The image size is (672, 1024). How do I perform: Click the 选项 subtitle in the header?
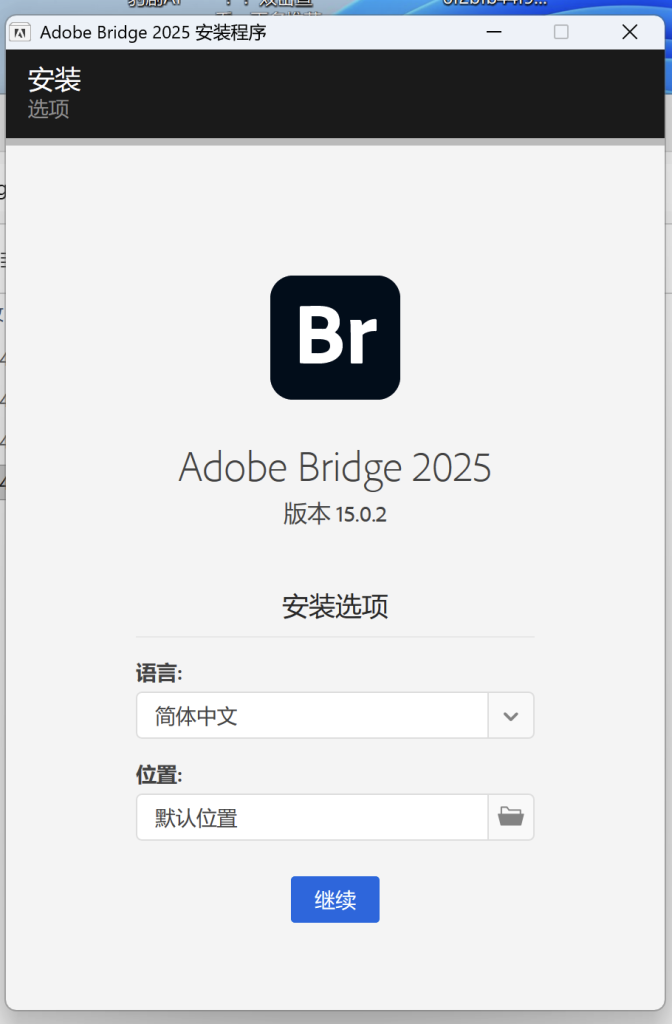(x=48, y=109)
